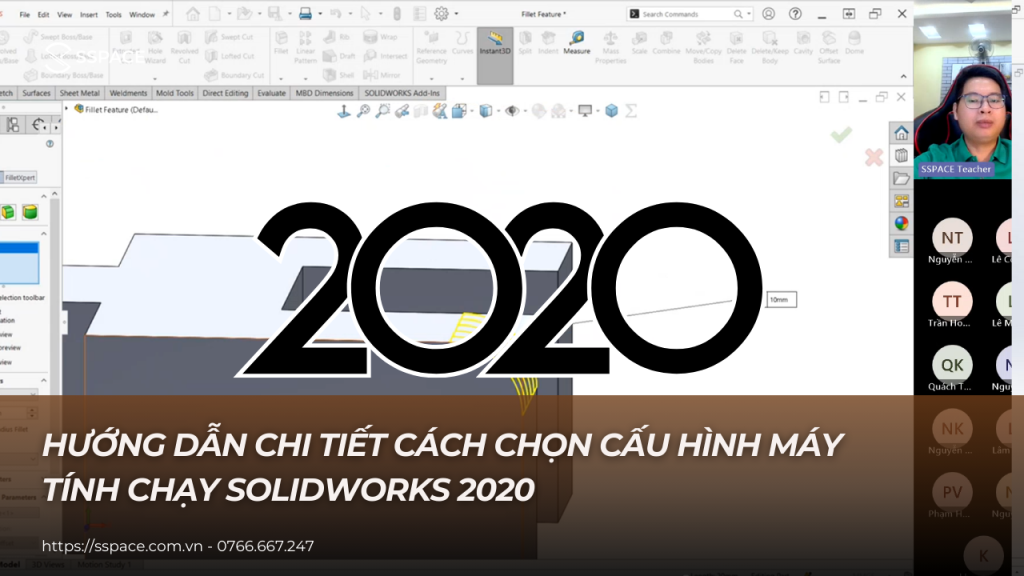Open the Edit menu
Viewport: 1024px width, 576px height.
(43, 14)
